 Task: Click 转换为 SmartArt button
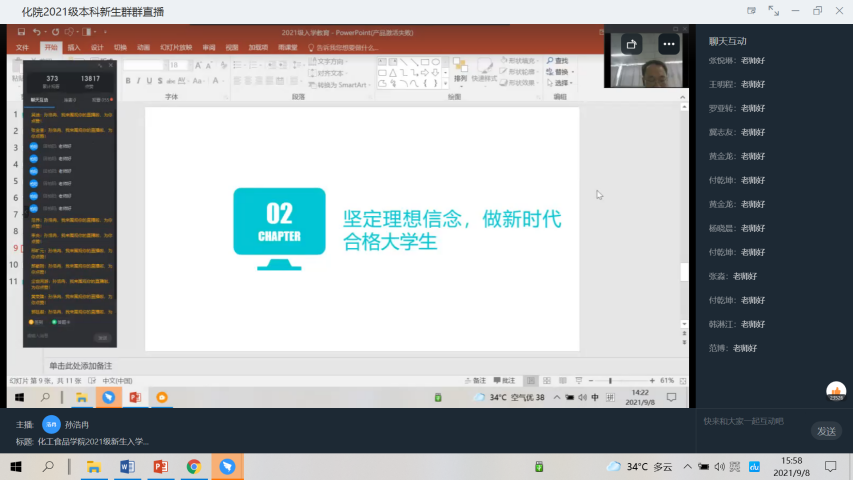pyautogui.click(x=339, y=85)
